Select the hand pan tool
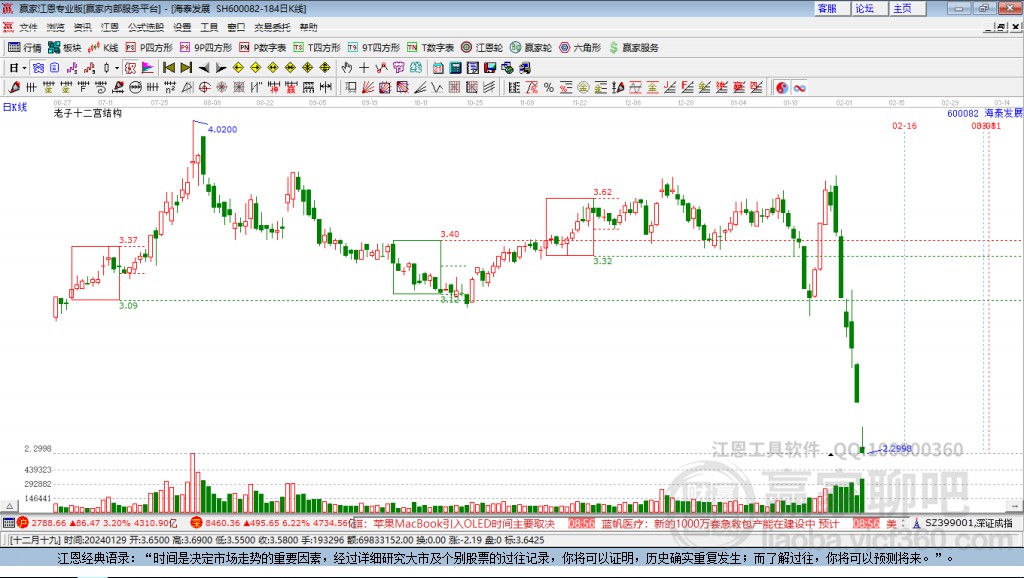Viewport: 1024px width, 578px height. point(347,68)
